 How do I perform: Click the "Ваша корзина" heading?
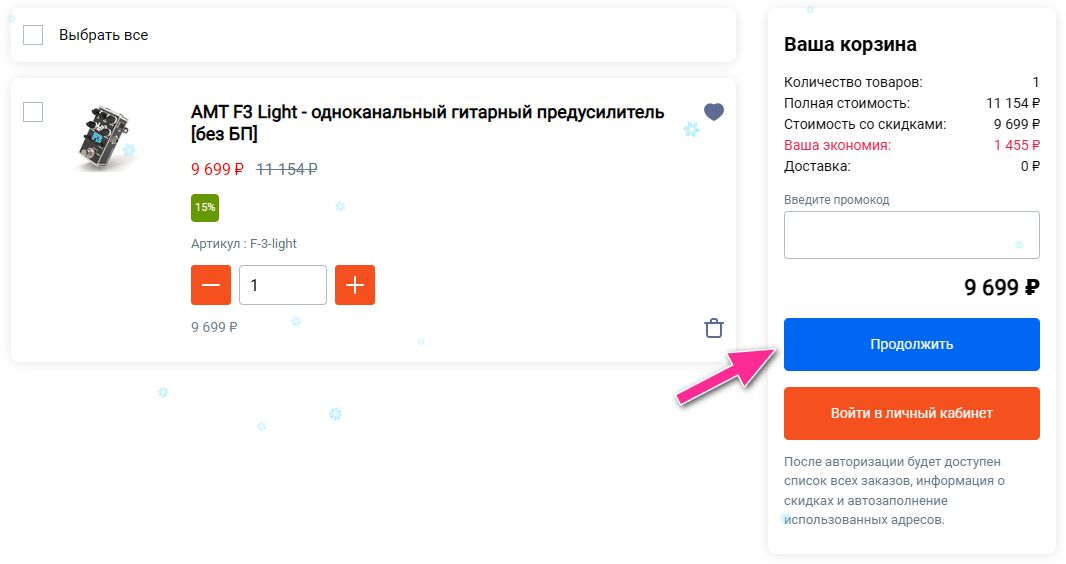click(850, 44)
